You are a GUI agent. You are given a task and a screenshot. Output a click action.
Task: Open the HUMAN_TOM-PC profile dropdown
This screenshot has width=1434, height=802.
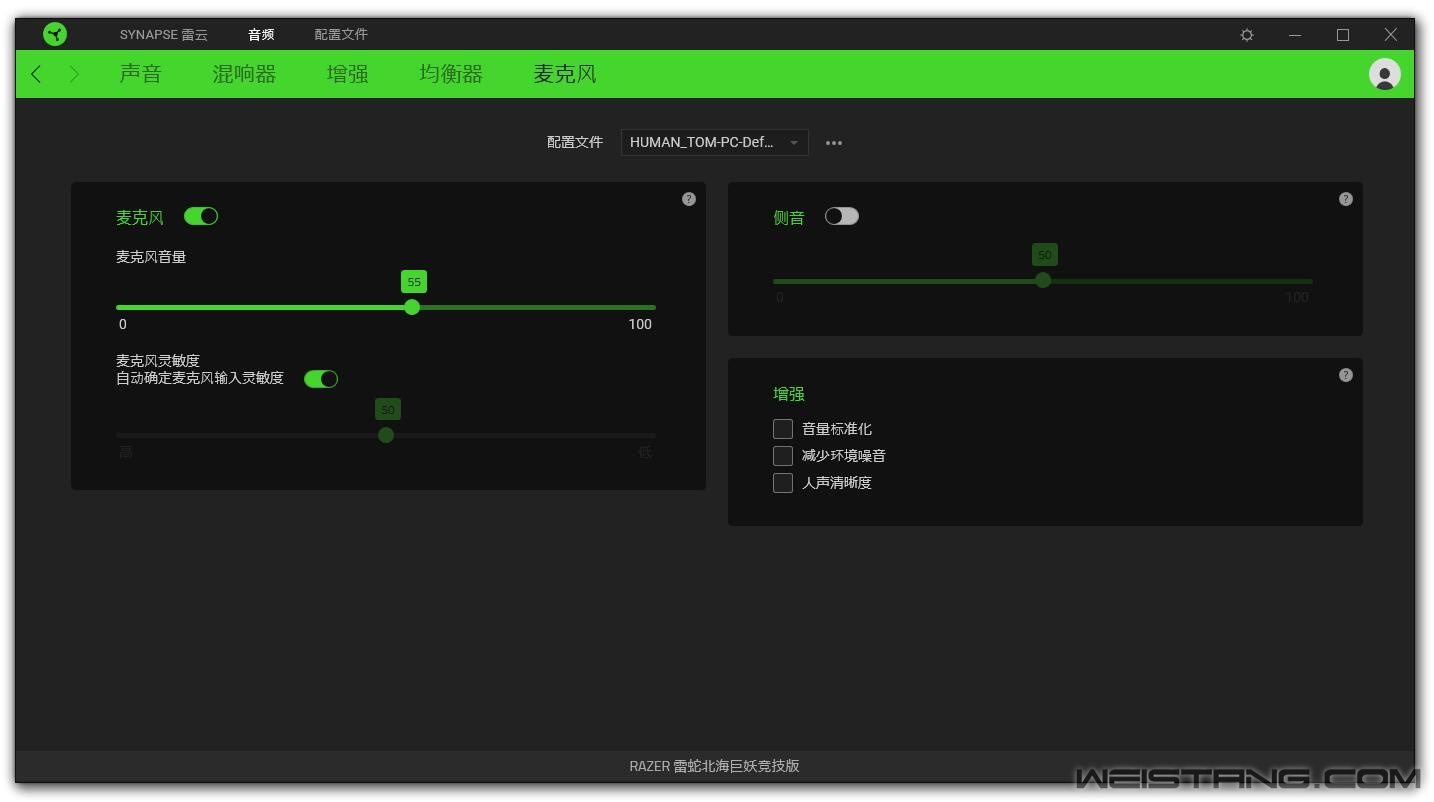pos(714,143)
